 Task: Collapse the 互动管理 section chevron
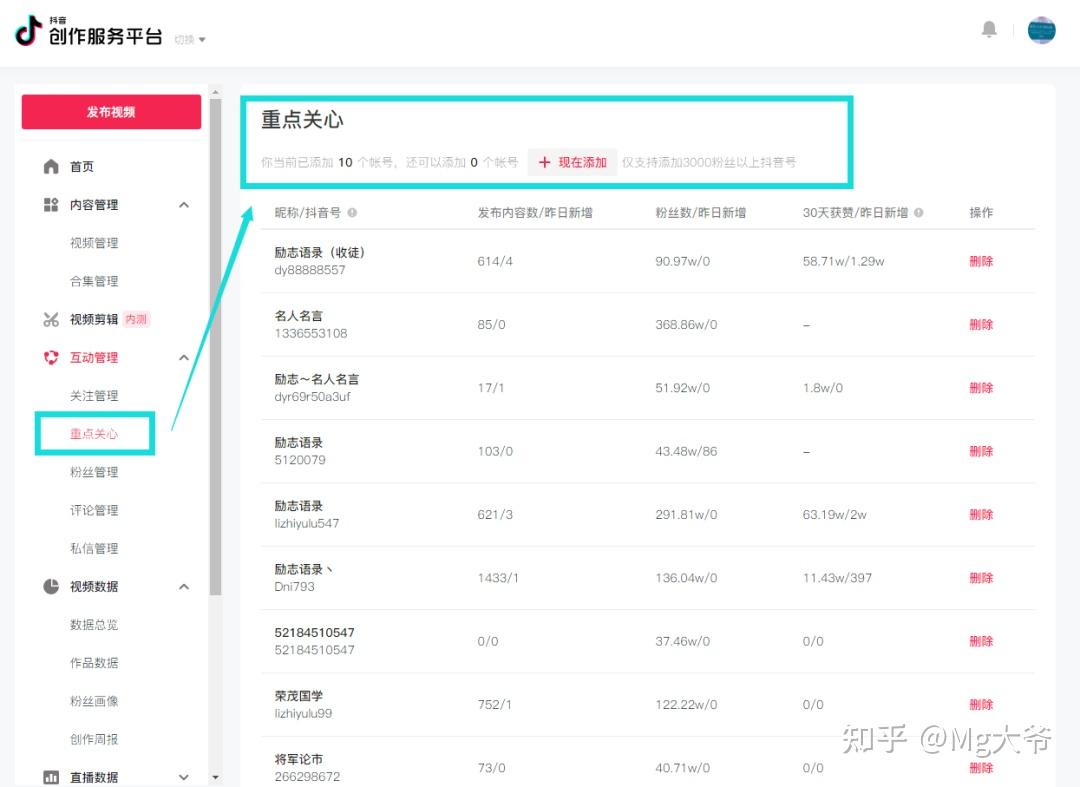184,357
